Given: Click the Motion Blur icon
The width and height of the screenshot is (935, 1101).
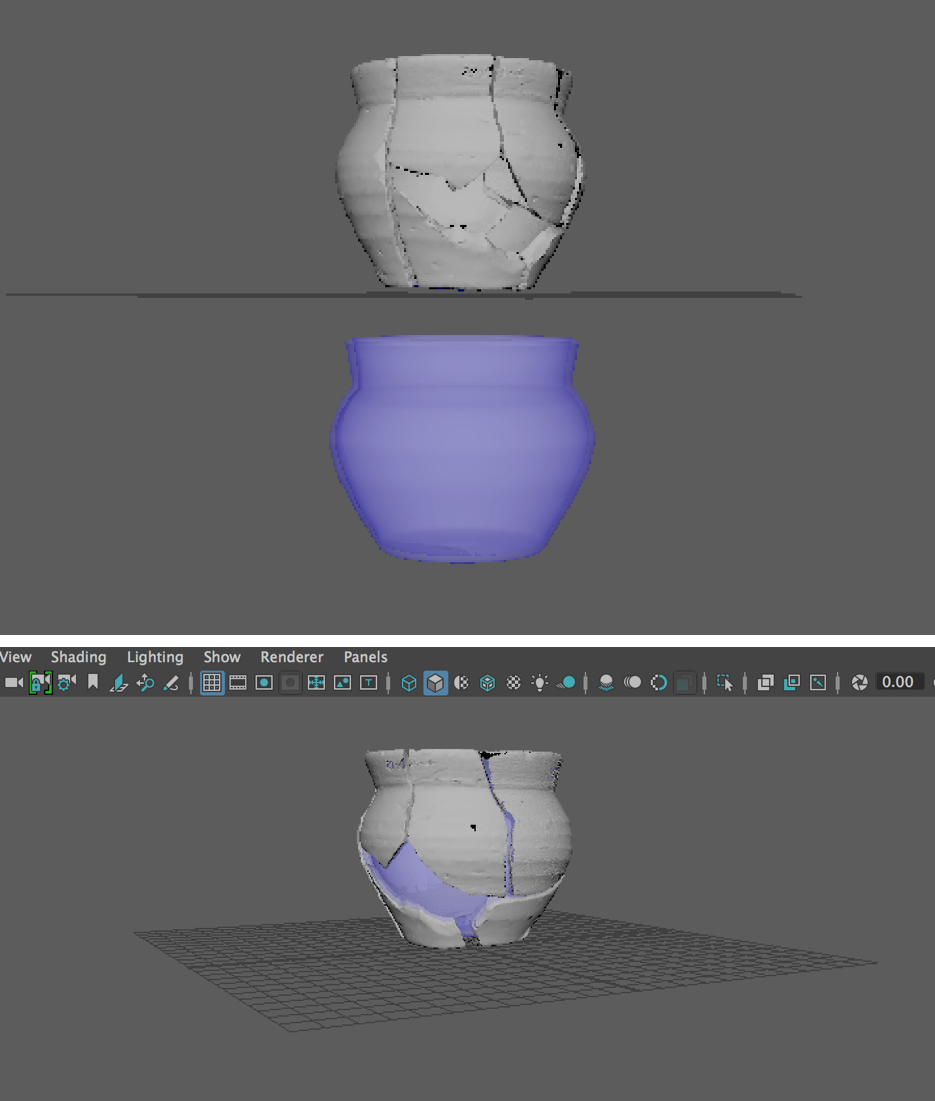Looking at the screenshot, I should click(x=632, y=683).
